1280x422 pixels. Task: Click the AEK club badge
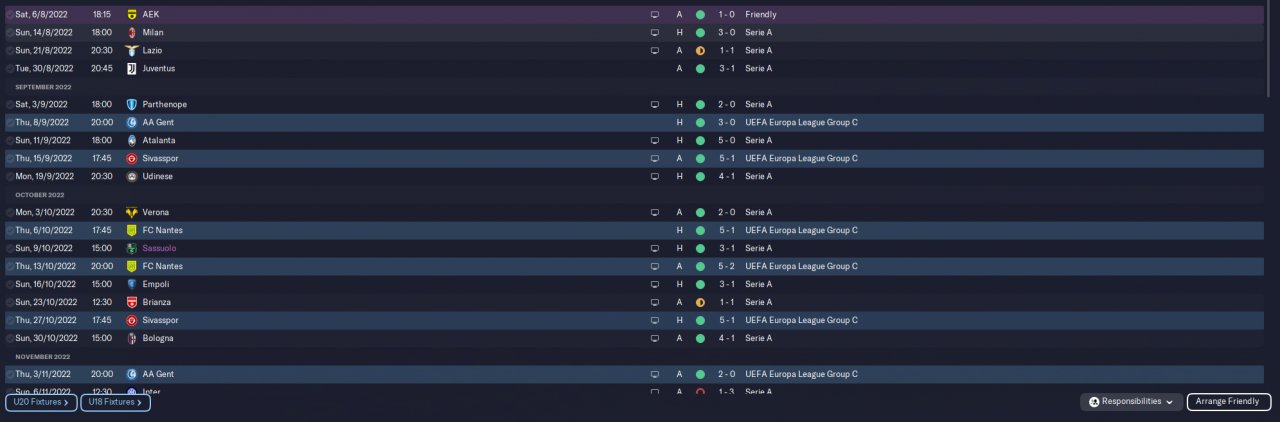click(132, 15)
